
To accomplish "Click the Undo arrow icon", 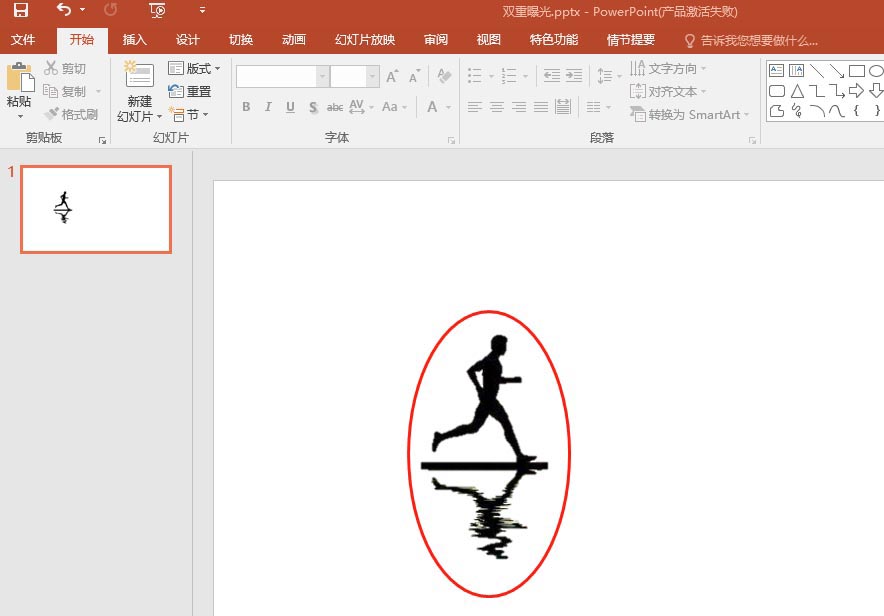I will click(x=64, y=10).
